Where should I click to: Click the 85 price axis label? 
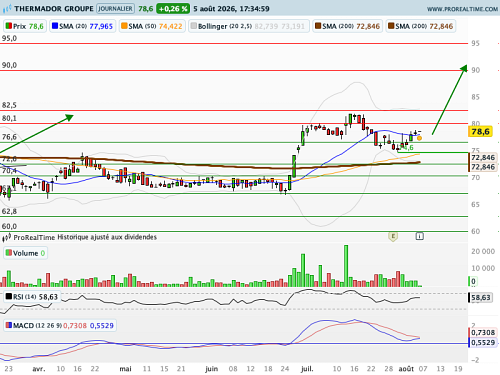click(476, 97)
